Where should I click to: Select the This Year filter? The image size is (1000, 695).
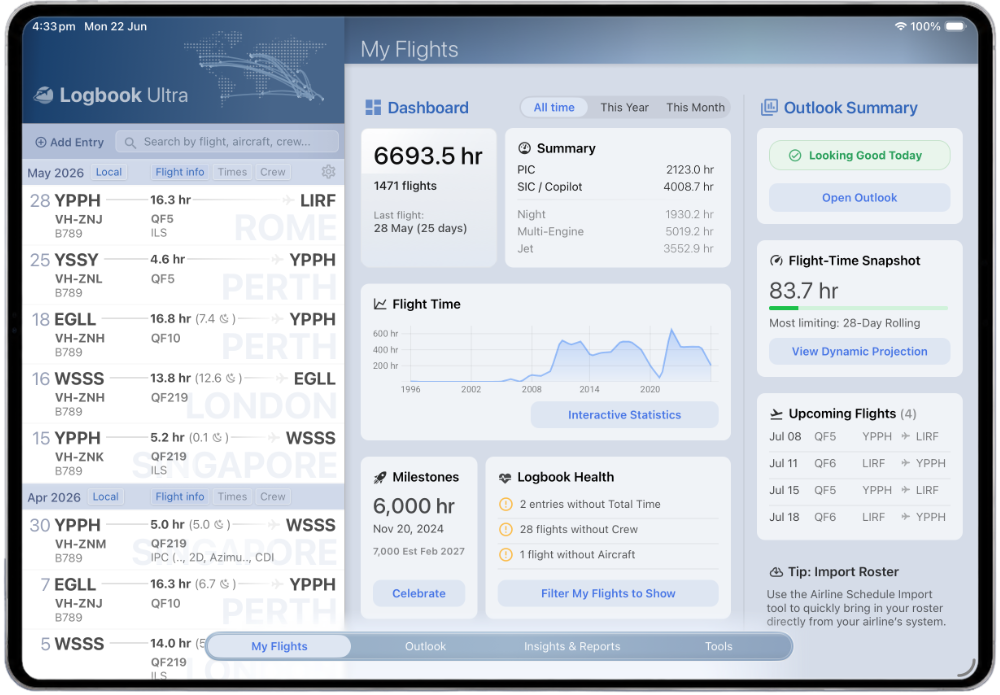[624, 107]
